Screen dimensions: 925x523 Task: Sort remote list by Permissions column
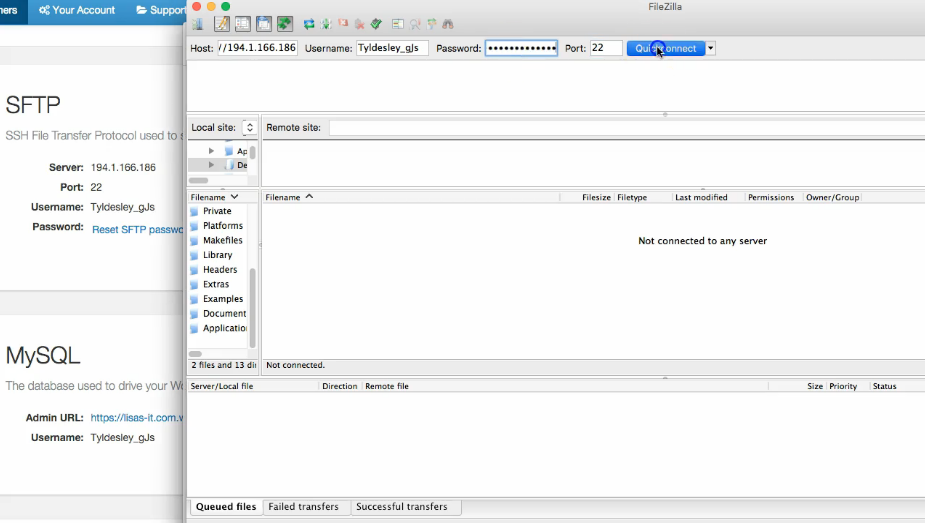tap(774, 197)
